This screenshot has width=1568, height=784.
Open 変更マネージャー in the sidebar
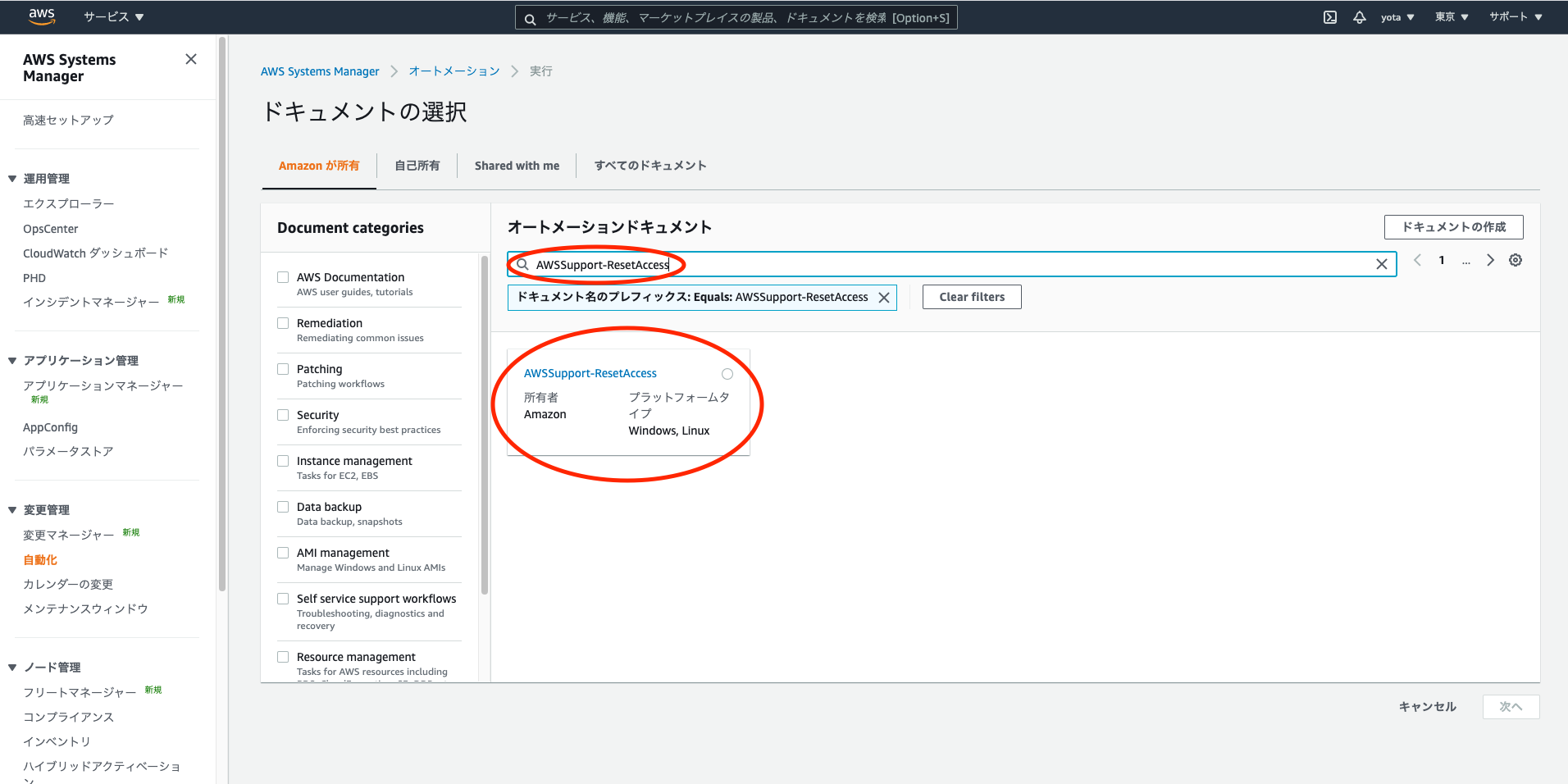(x=69, y=536)
